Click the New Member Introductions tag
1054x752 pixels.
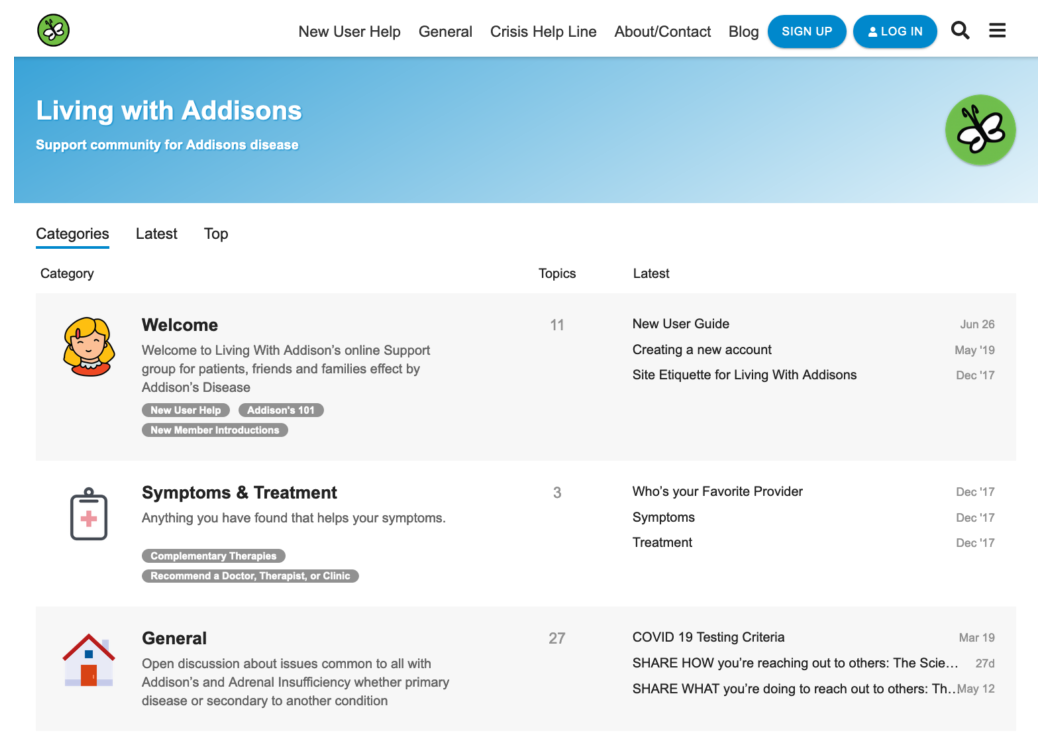[215, 430]
